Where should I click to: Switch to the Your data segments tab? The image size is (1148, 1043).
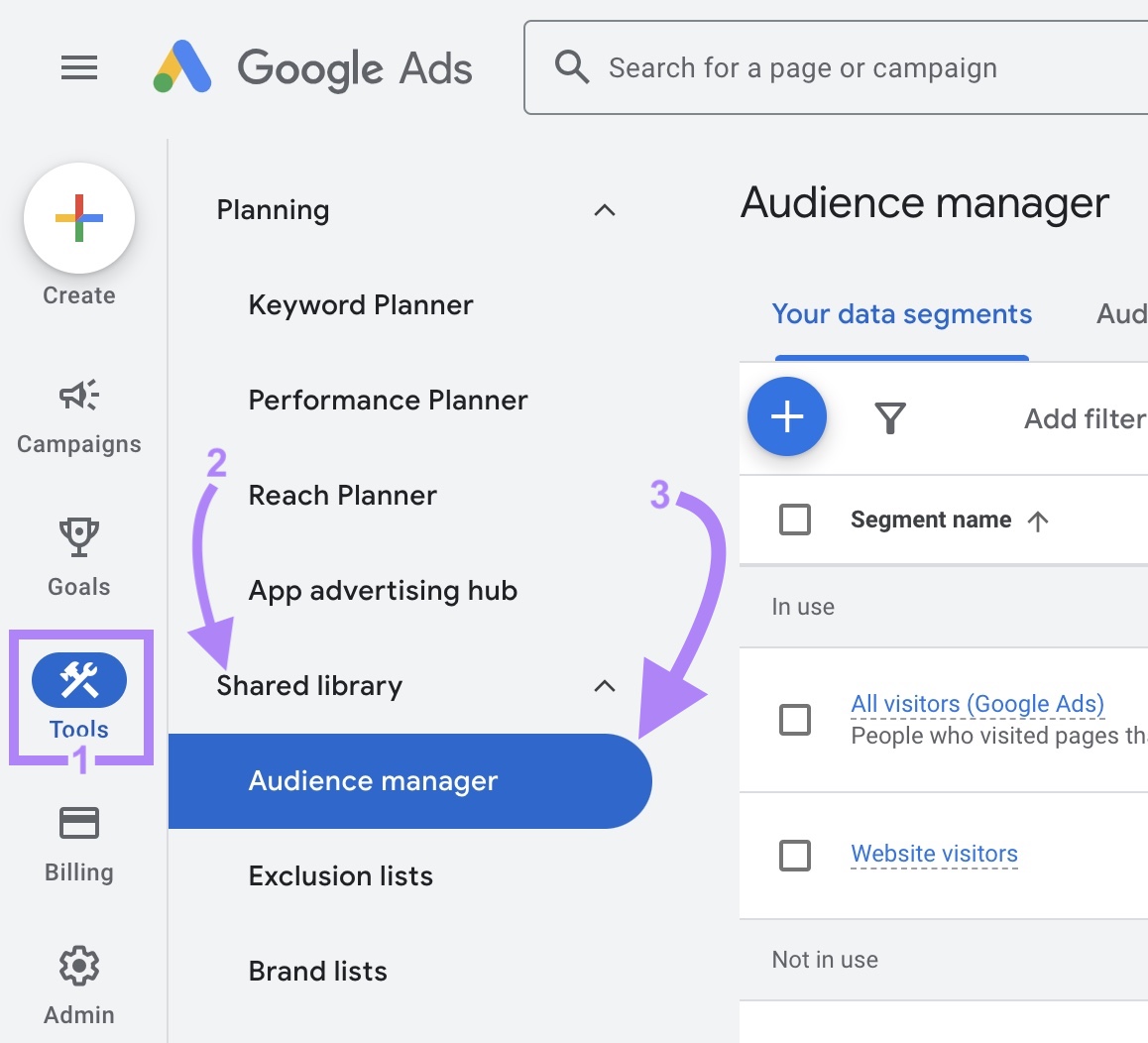pos(901,314)
